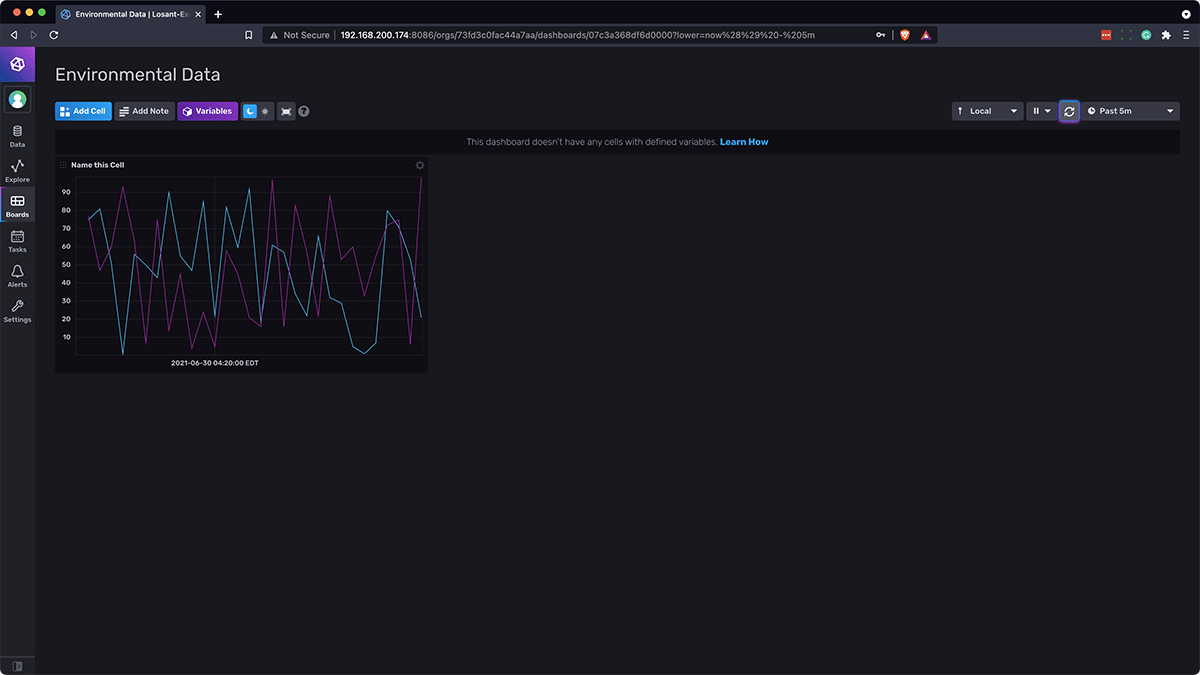
Task: Click the browser address bar URL
Action: (x=577, y=35)
